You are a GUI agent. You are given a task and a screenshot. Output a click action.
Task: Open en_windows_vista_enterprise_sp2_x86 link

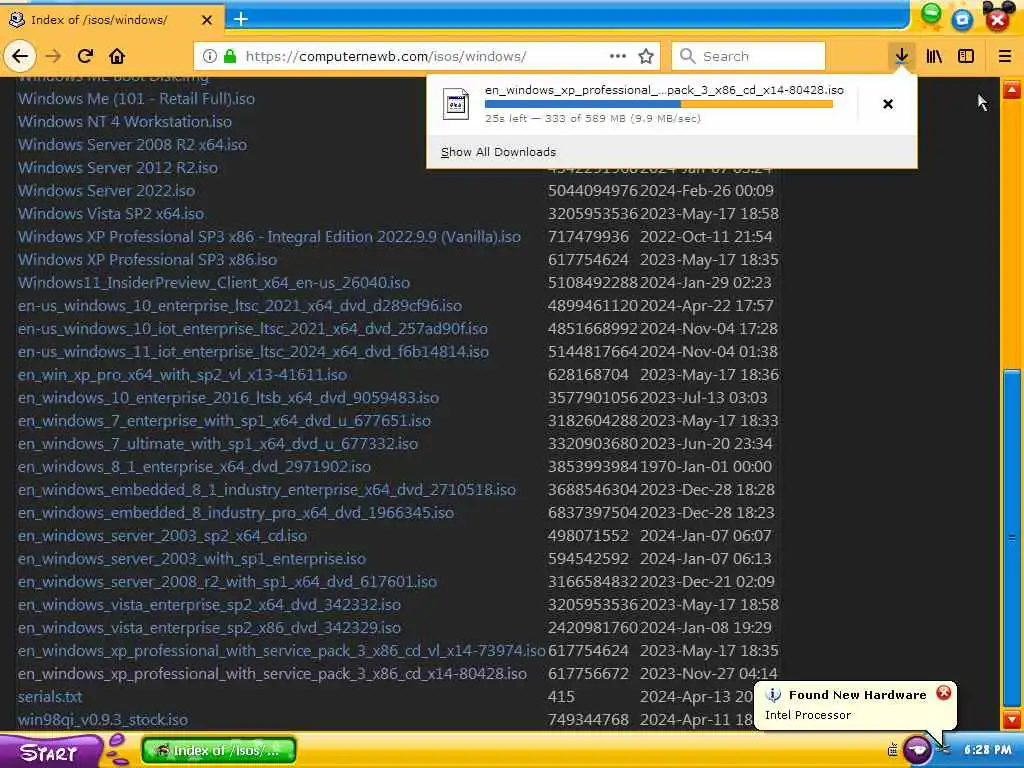209,628
